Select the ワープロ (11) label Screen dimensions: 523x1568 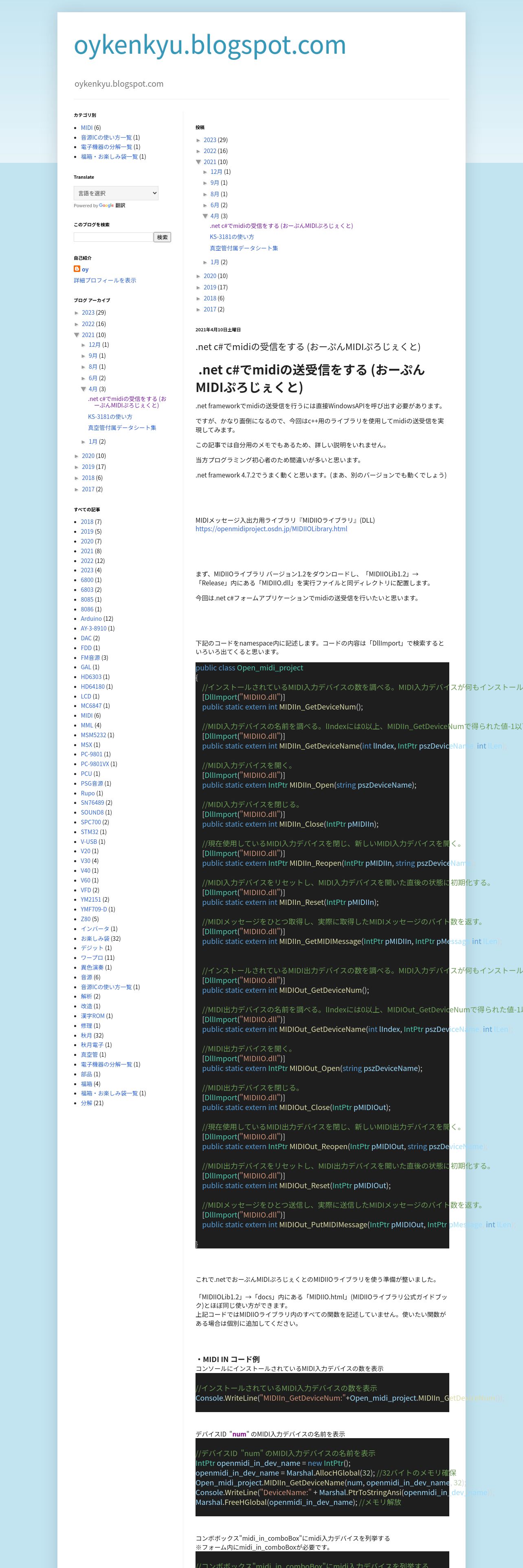(x=92, y=958)
